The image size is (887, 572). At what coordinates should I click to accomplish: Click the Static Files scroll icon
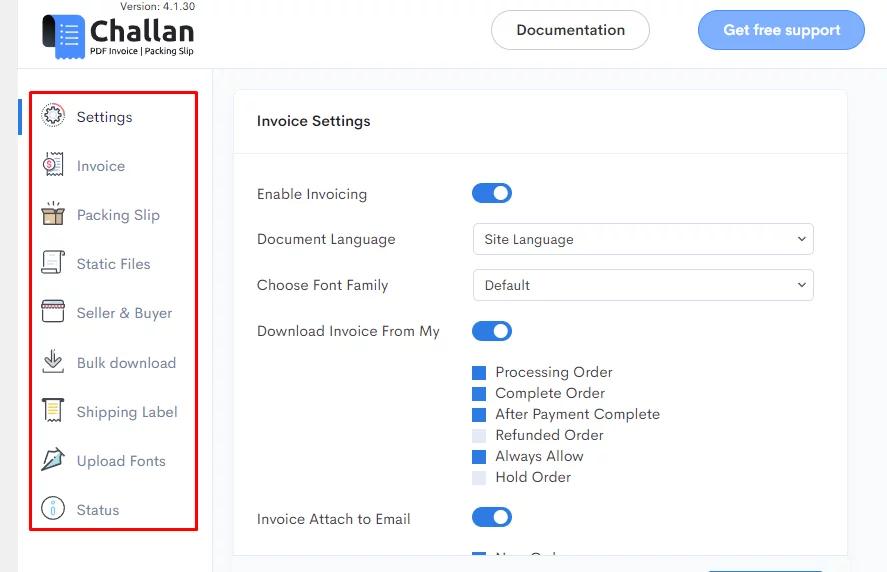click(x=53, y=263)
